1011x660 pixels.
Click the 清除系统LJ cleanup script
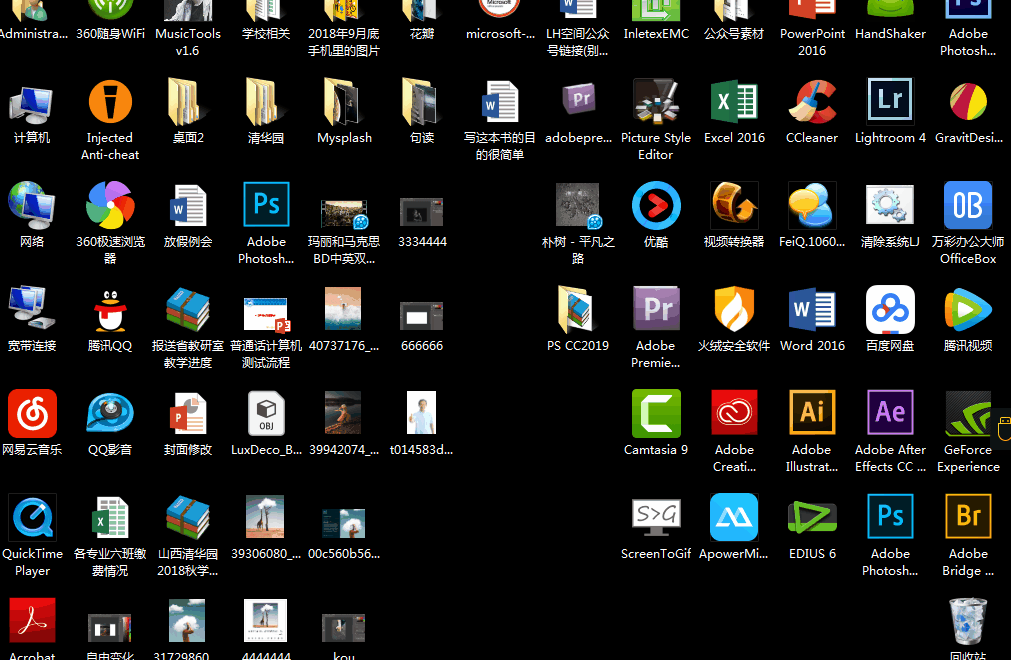[890, 206]
